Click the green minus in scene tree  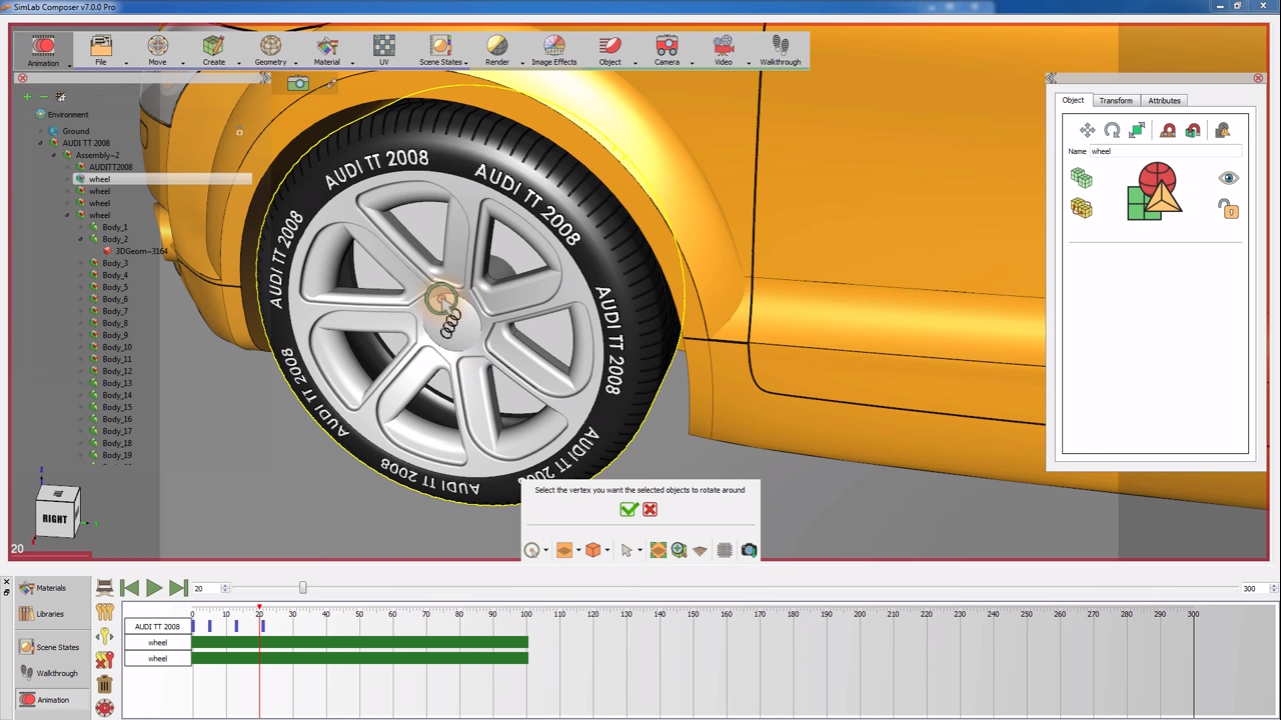point(43,97)
